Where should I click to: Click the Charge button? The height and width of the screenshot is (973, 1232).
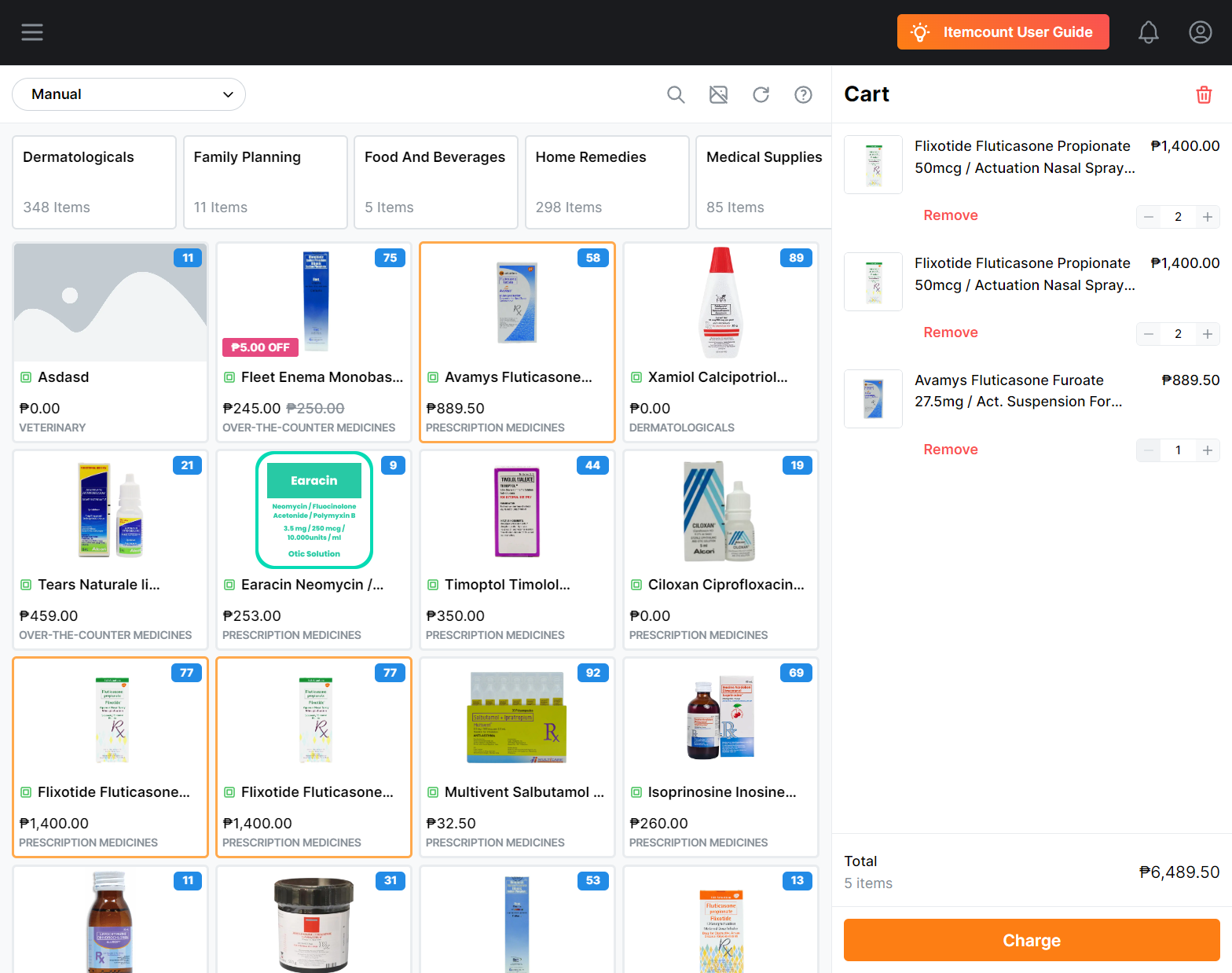1032,940
